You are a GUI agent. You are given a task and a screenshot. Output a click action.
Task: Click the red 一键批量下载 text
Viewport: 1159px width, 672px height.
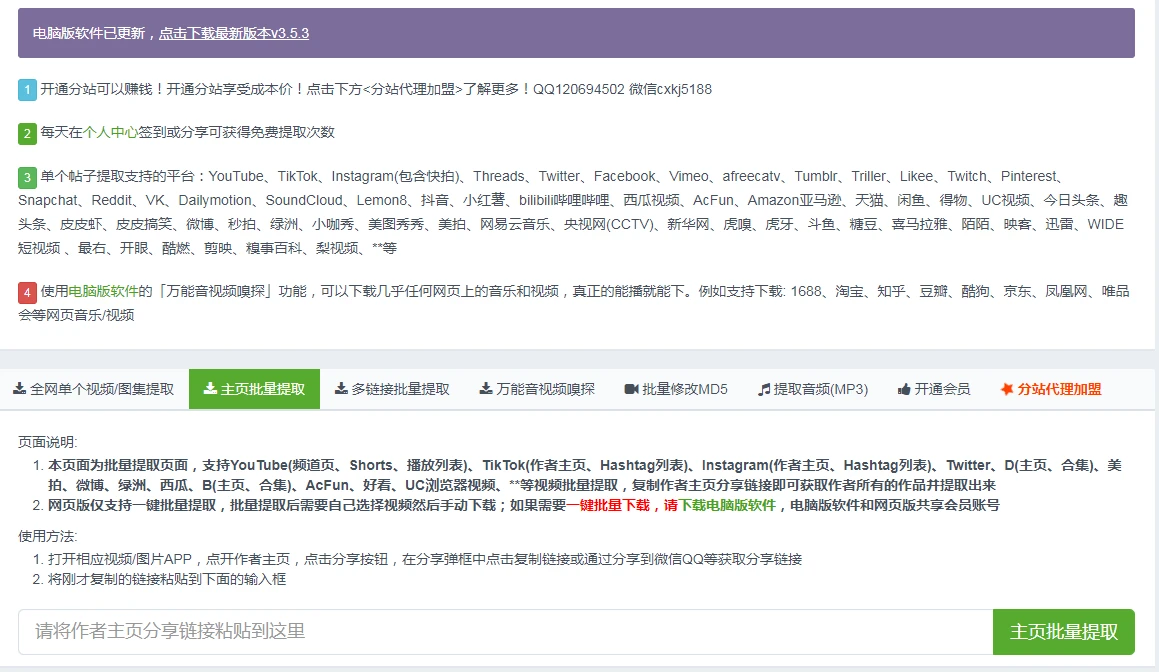pos(608,506)
